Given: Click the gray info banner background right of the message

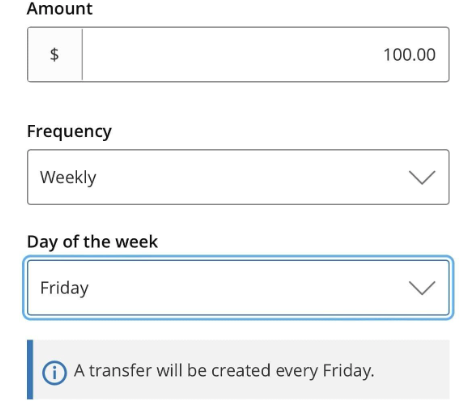Looking at the screenshot, I should coord(412,370).
